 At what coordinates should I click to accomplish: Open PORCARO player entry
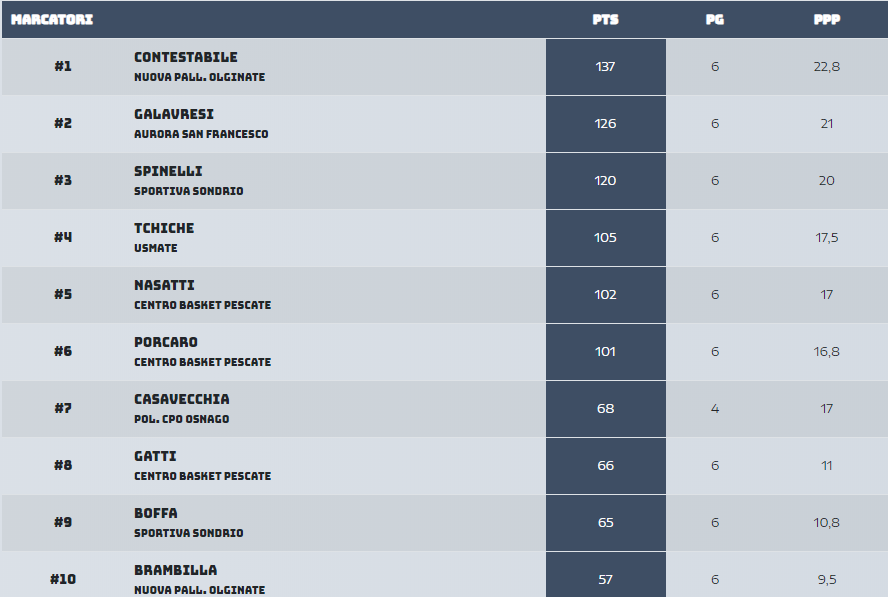tap(166, 342)
